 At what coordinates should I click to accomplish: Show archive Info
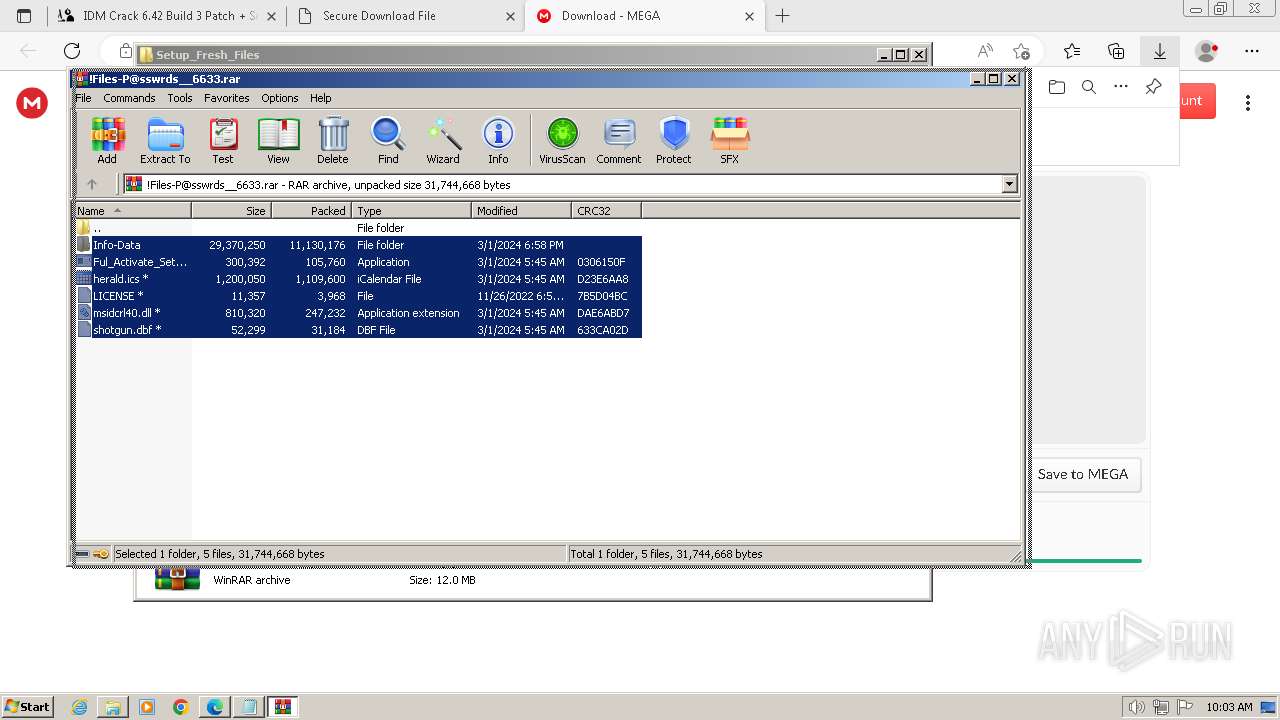(x=498, y=140)
